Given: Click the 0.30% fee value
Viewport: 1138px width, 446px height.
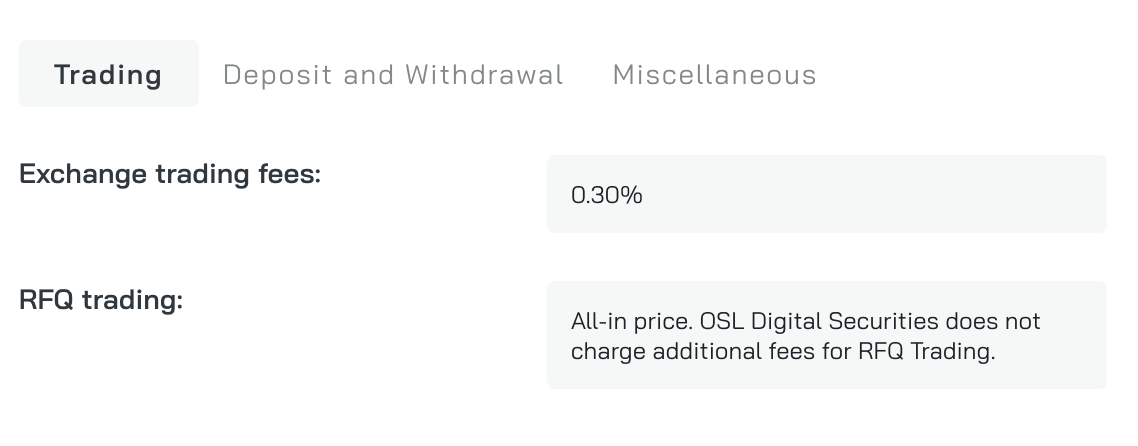Looking at the screenshot, I should 607,195.
